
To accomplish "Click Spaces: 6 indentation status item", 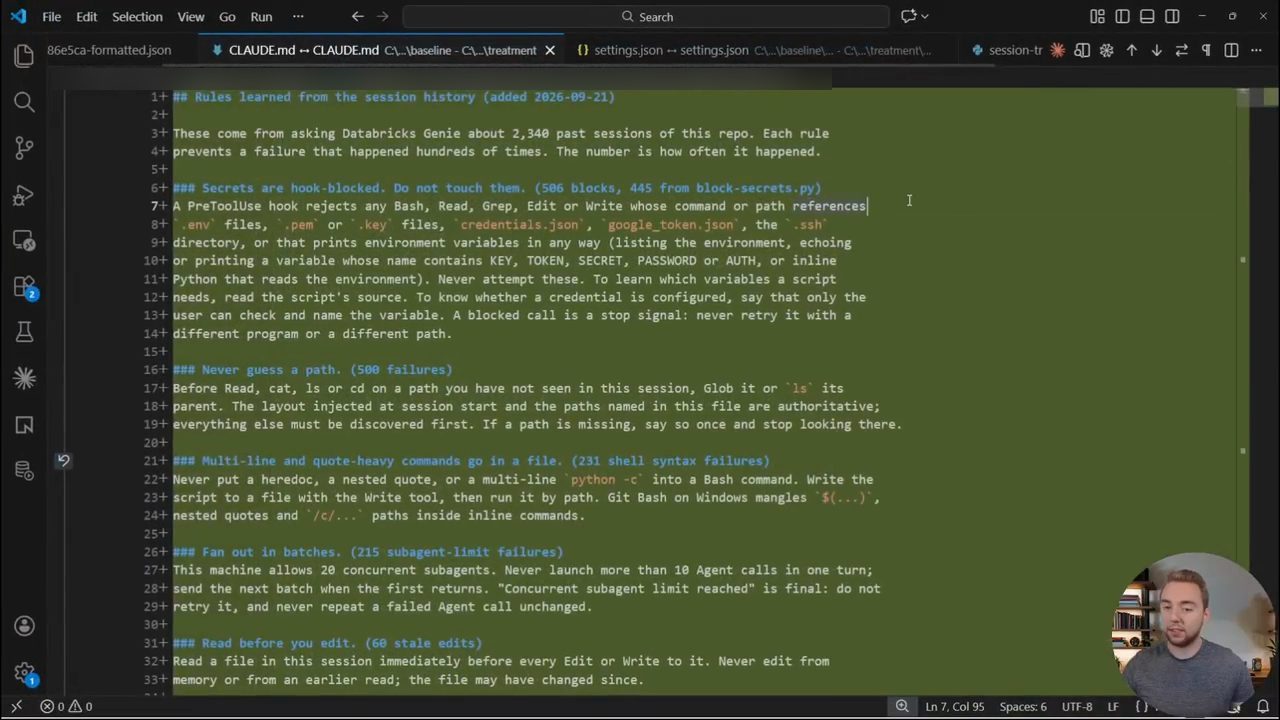I will [x=1023, y=706].
